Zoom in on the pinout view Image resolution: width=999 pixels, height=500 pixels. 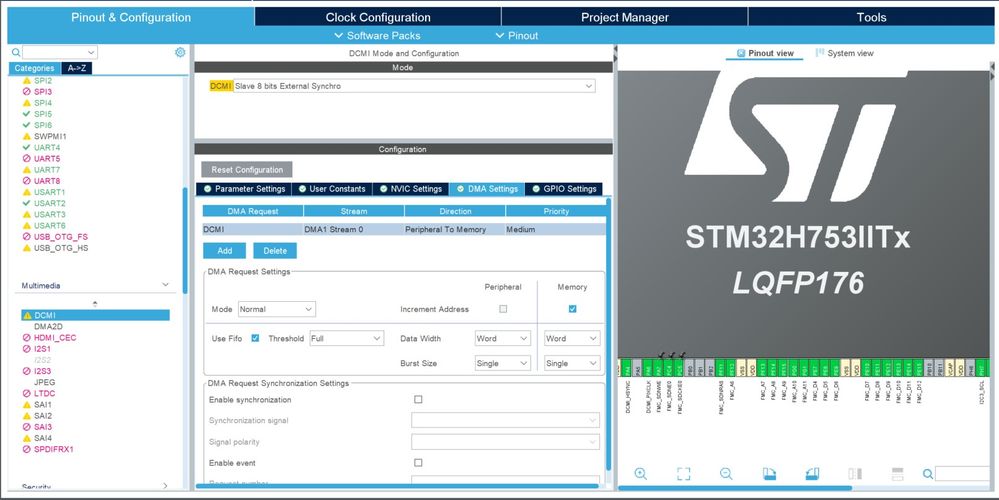click(641, 473)
